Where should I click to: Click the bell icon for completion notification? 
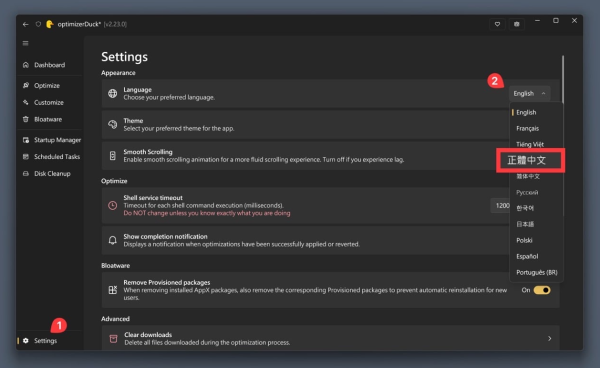[x=112, y=240]
